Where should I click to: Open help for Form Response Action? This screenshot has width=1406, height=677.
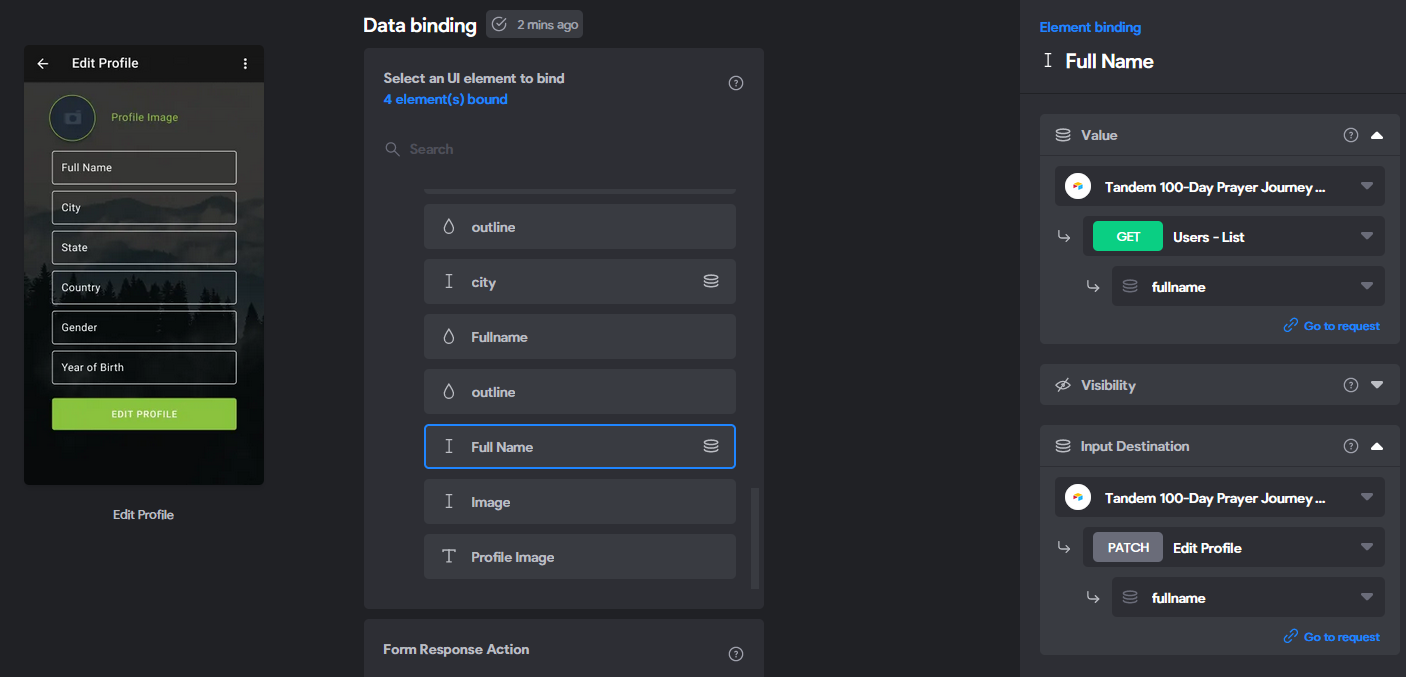point(736,654)
